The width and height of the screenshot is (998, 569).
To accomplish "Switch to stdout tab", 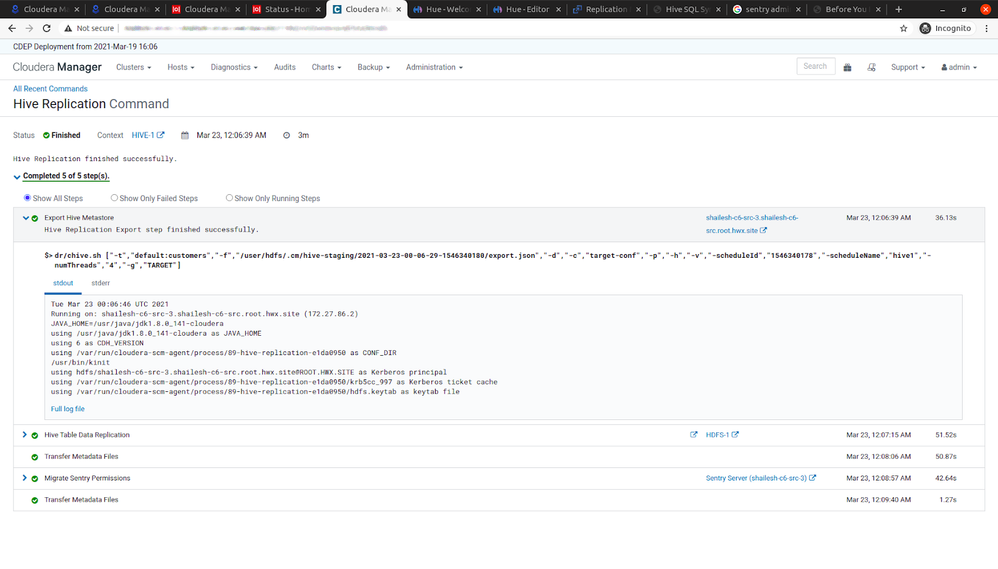I will [63, 283].
